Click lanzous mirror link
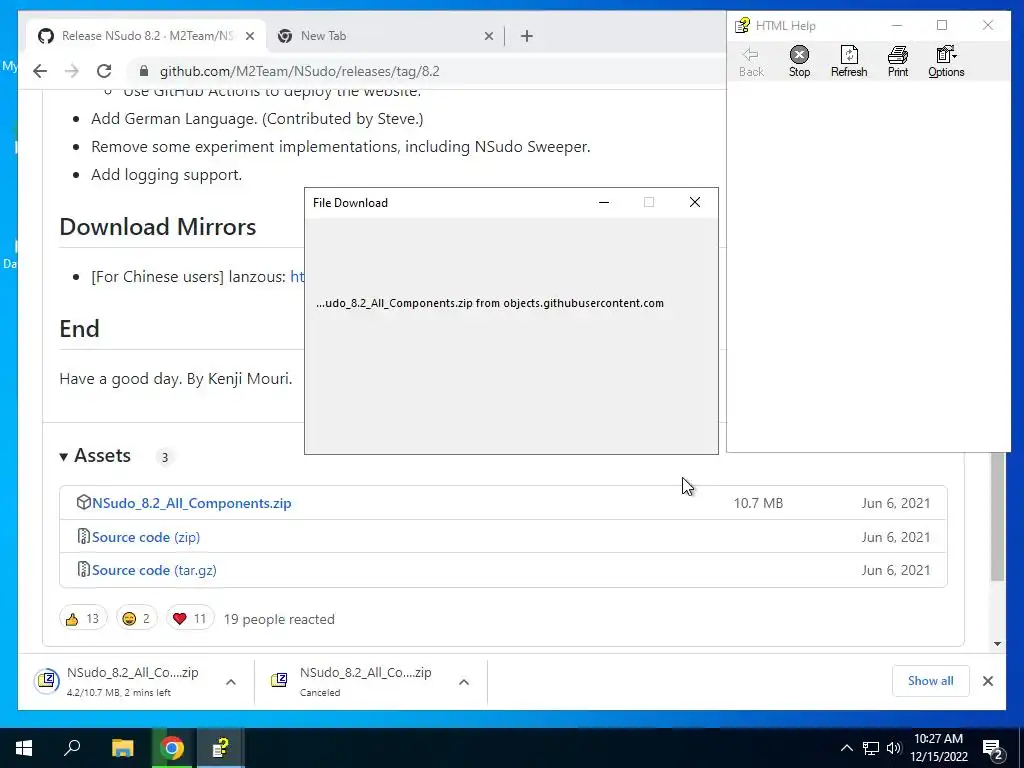 (x=297, y=276)
